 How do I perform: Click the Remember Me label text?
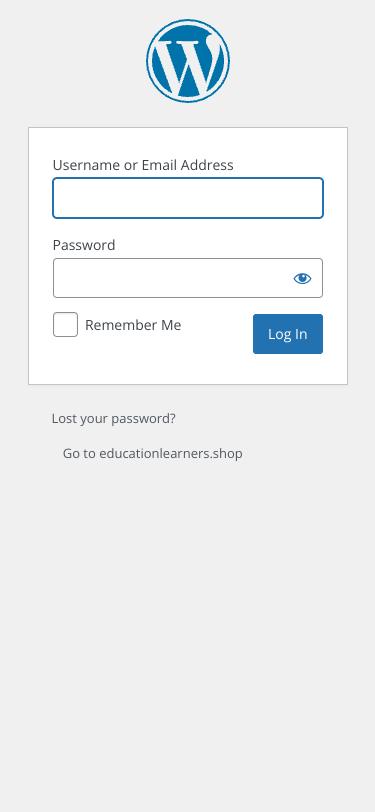point(133,325)
